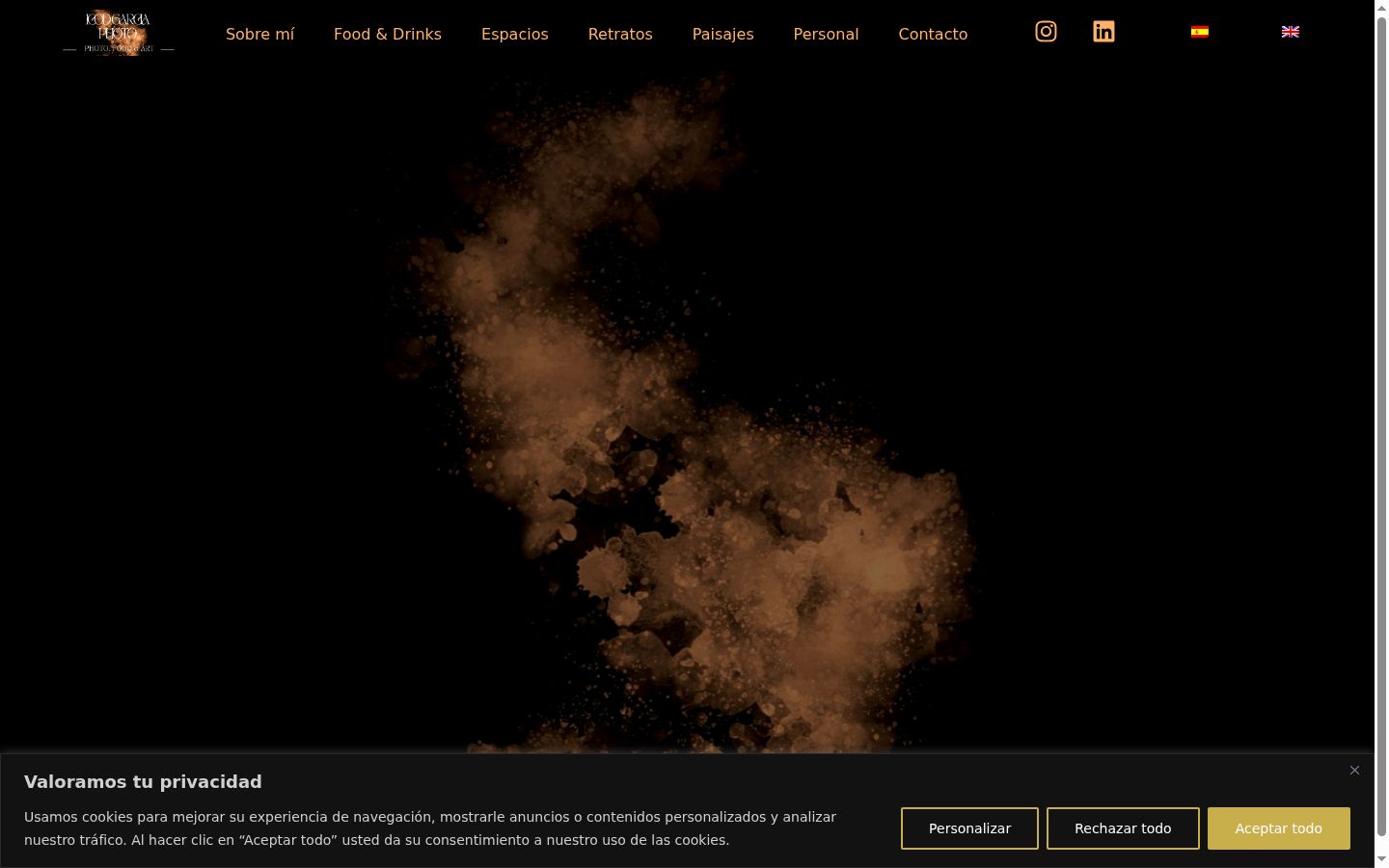Open the Instagram profile icon
The height and width of the screenshot is (868, 1389).
[1046, 32]
